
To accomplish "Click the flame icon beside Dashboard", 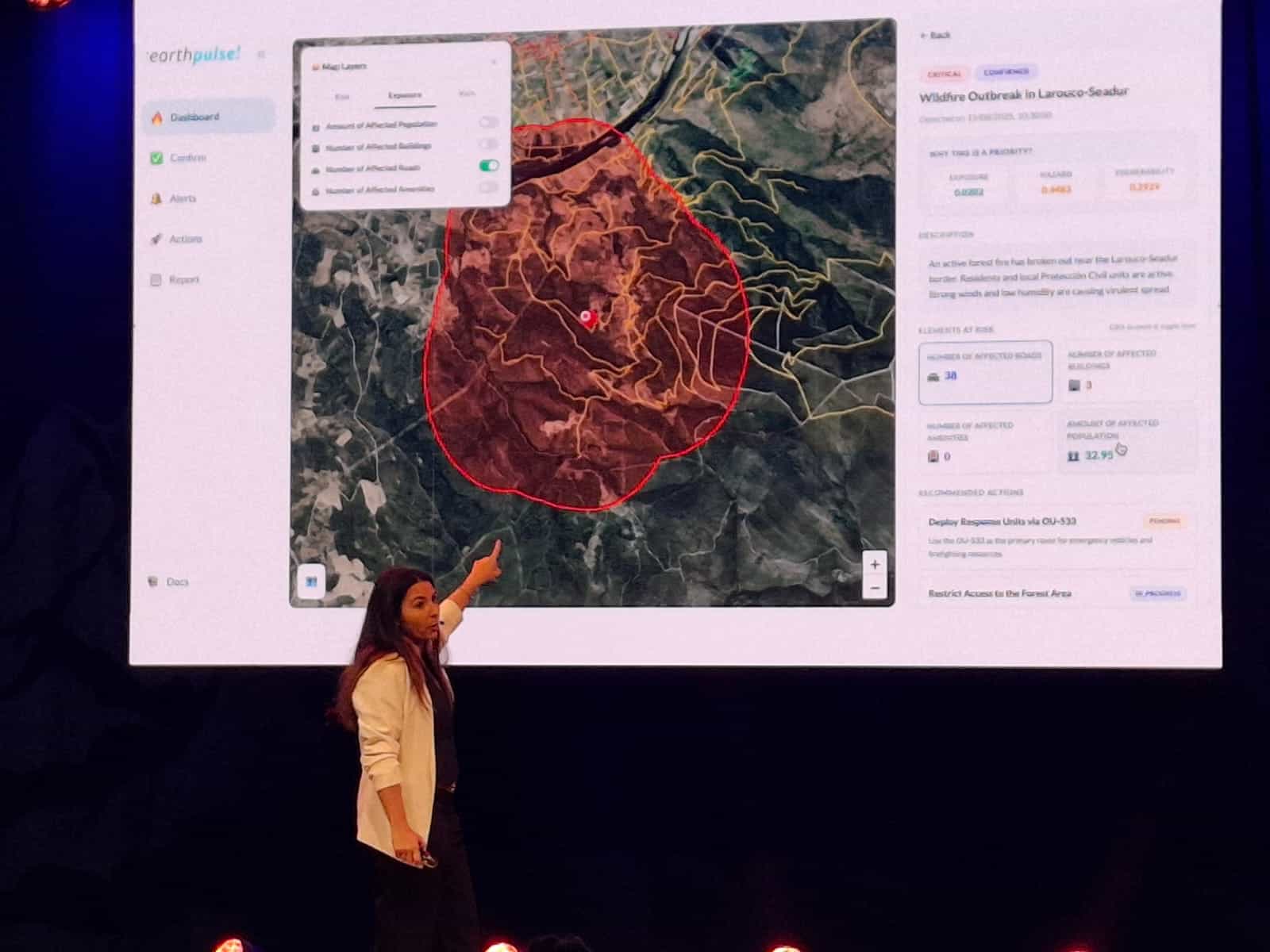I will [x=157, y=117].
